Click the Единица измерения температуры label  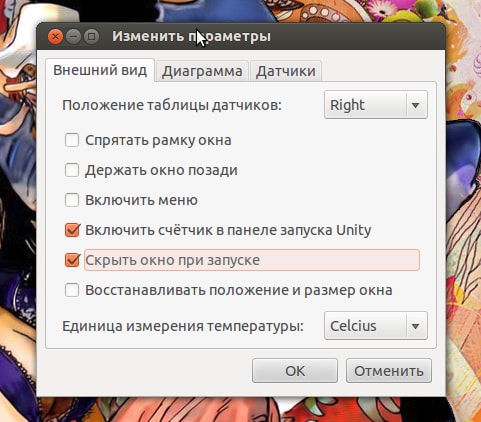click(183, 326)
